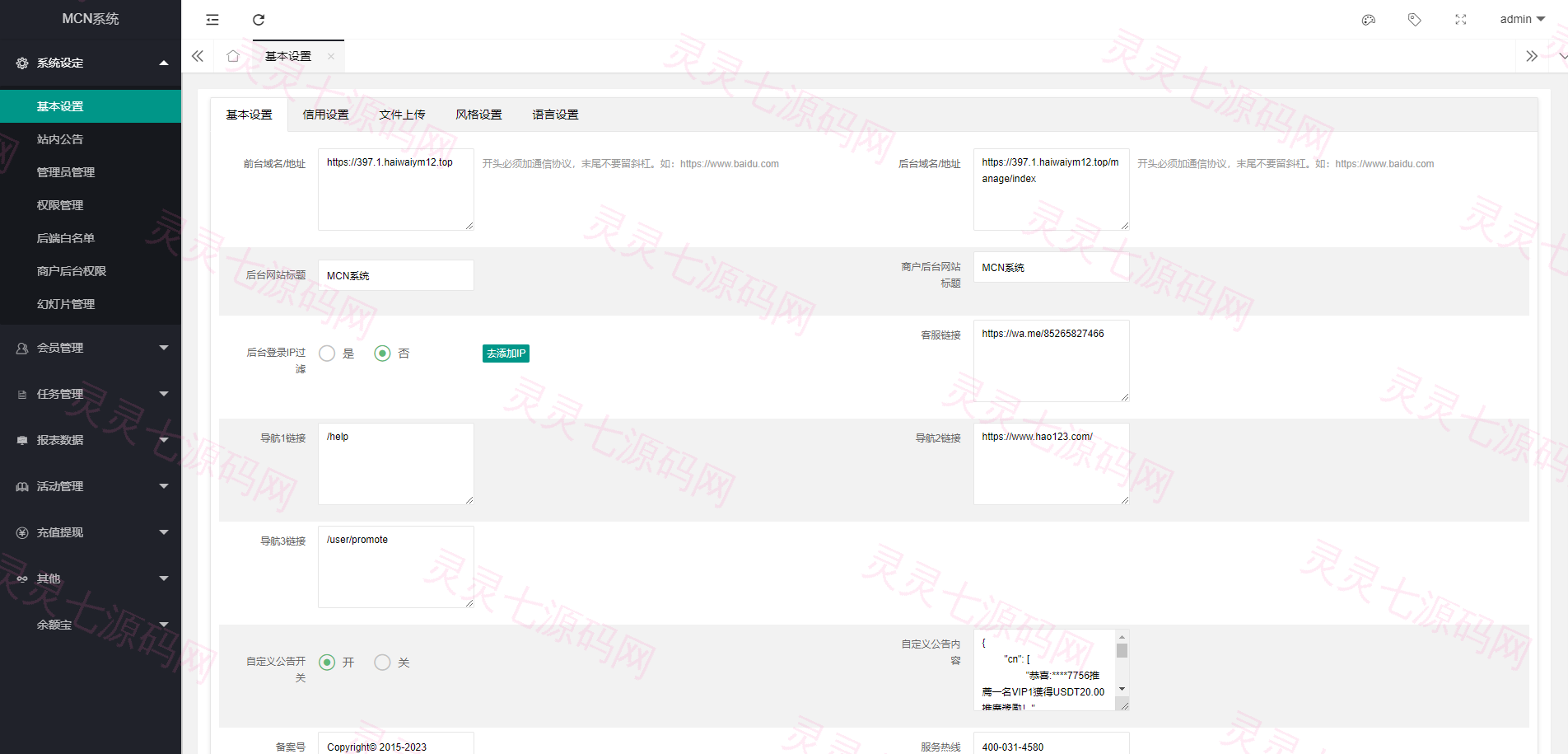Image resolution: width=1568 pixels, height=754 pixels.
Task: Toggle fullscreen mode icon
Action: pos(1461,20)
